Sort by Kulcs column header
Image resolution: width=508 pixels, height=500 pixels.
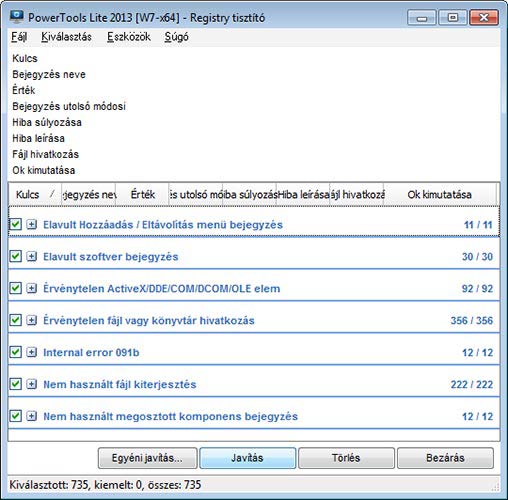coord(35,194)
